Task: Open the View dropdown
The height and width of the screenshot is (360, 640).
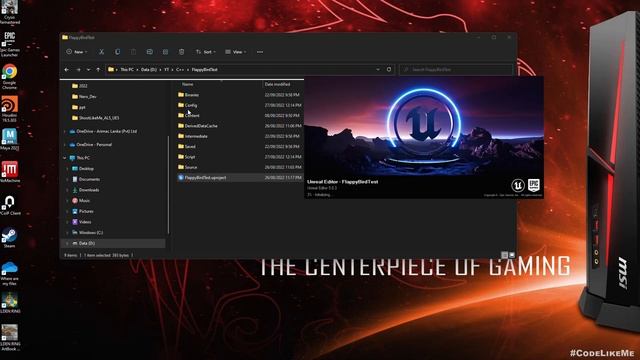Action: point(236,52)
